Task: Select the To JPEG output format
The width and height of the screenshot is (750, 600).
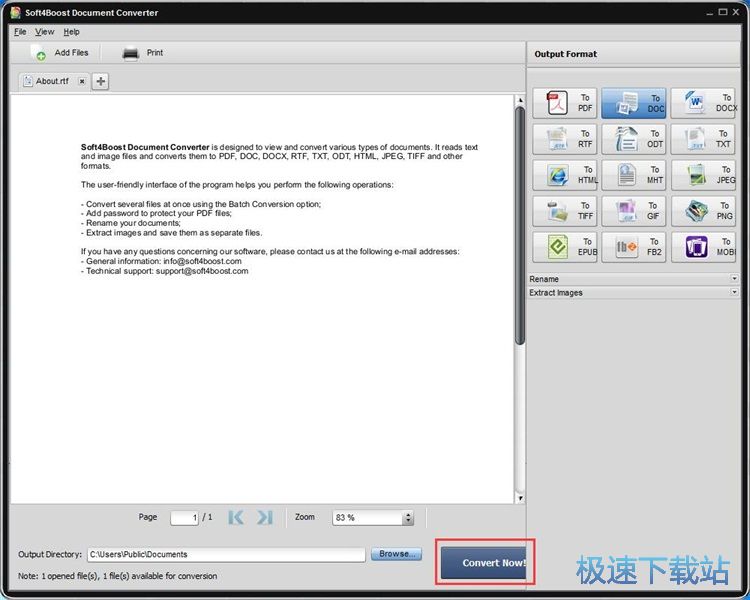Action: click(x=704, y=175)
